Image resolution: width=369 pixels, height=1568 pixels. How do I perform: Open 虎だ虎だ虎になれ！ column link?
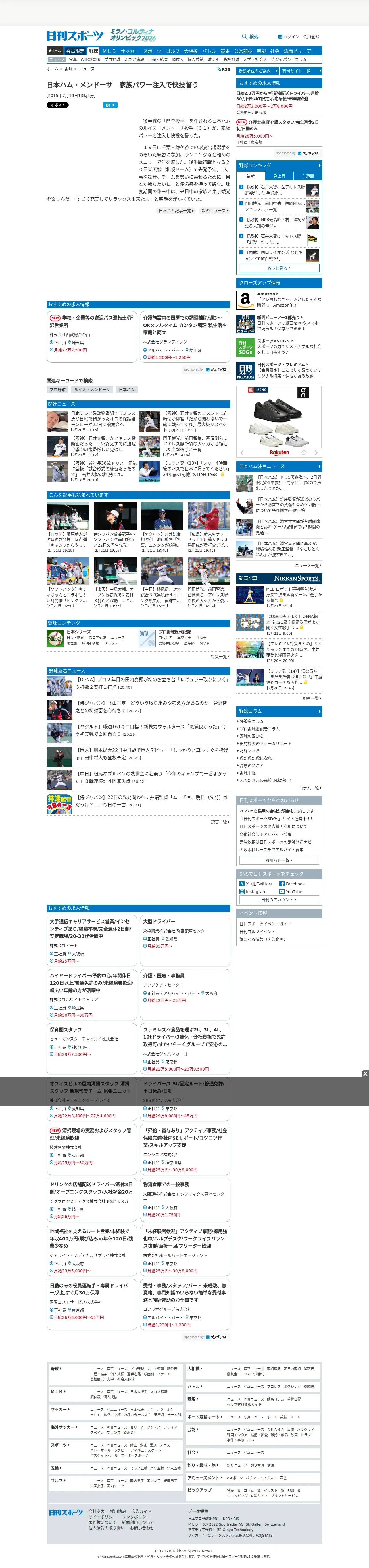click(257, 758)
